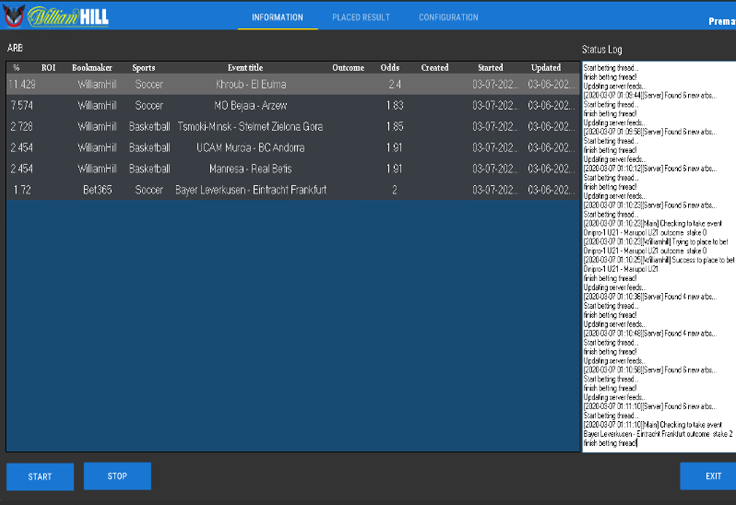The height and width of the screenshot is (505, 736).
Task: Select the Manresa - Real Betis row
Action: [293, 169]
